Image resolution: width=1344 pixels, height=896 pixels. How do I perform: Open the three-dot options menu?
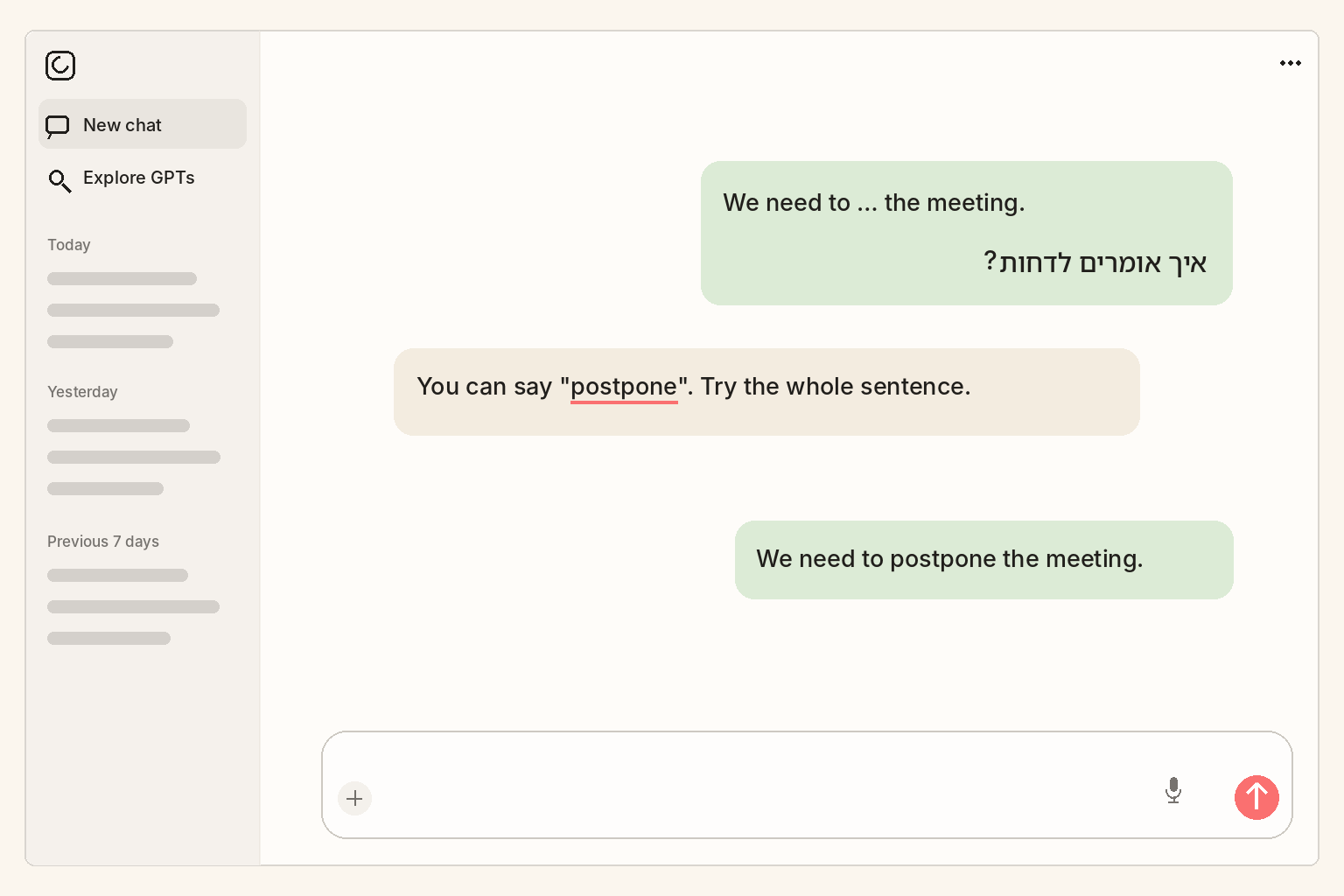pos(1291,63)
